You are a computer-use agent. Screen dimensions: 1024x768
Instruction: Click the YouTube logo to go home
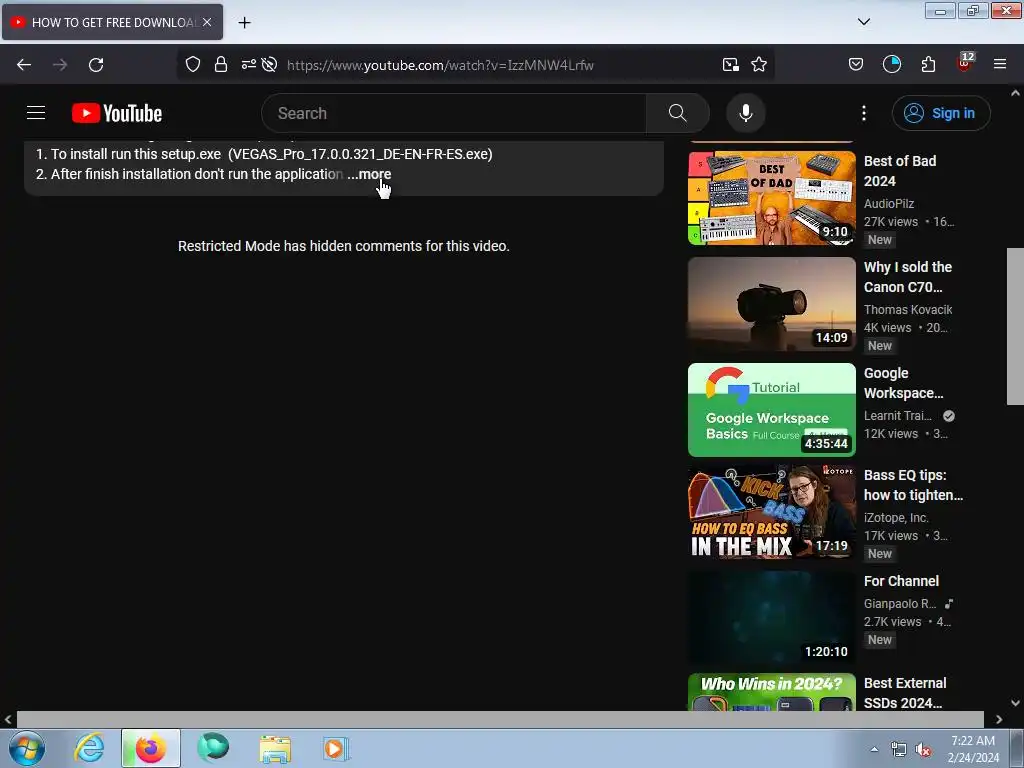117,113
